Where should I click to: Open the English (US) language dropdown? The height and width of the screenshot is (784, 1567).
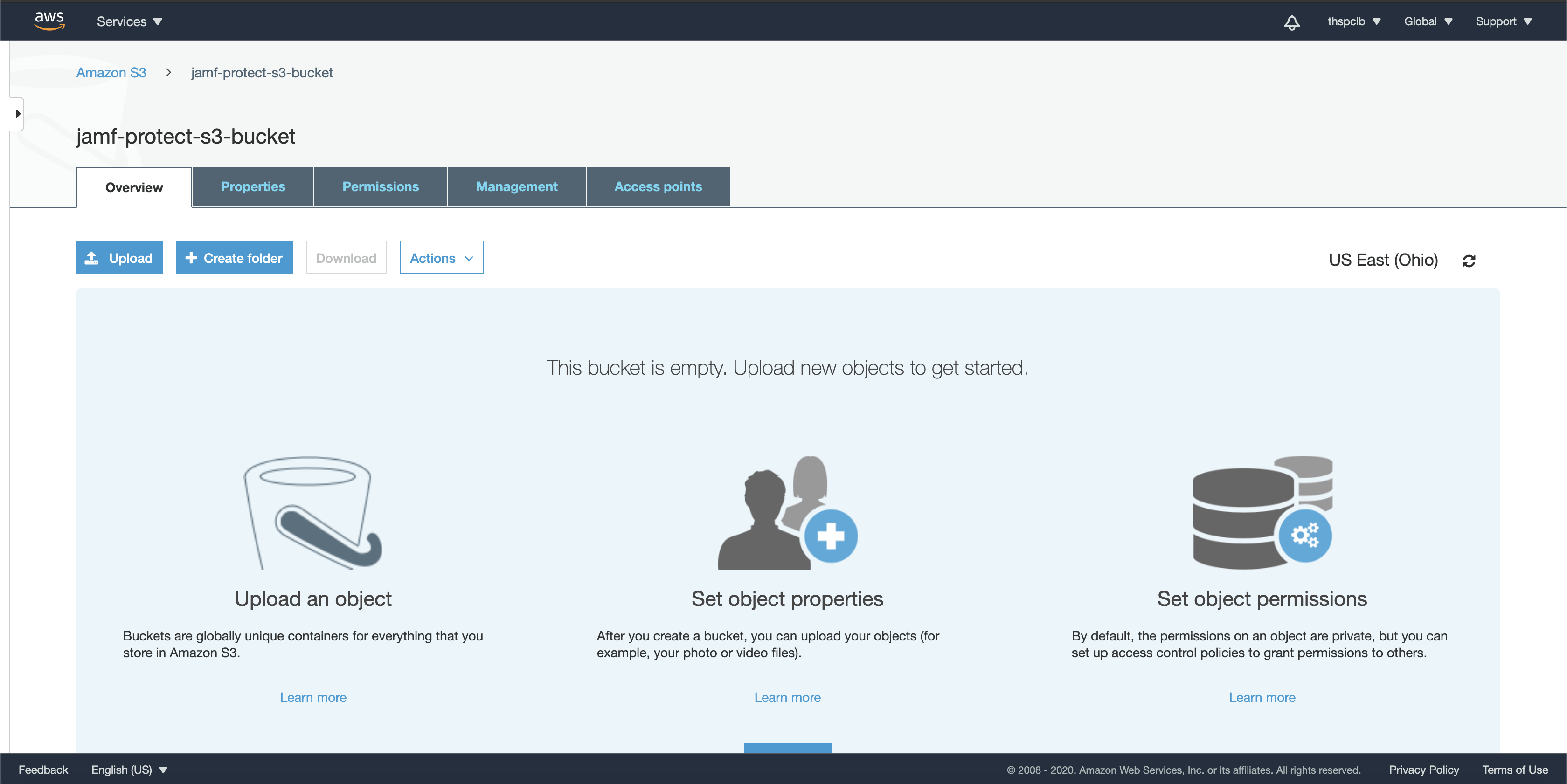point(129,770)
